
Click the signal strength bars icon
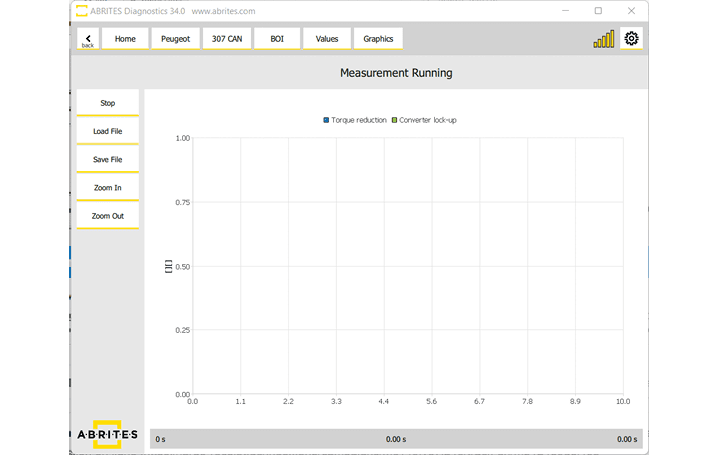[x=604, y=40]
